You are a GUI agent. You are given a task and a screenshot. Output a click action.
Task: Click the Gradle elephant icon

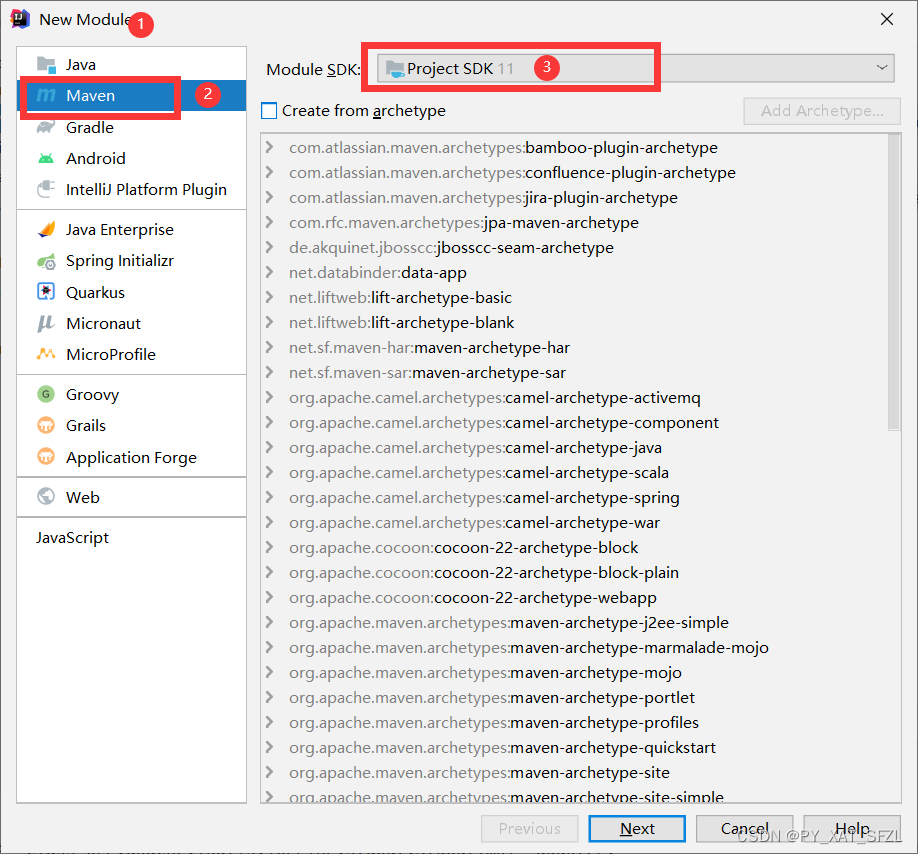click(x=46, y=127)
